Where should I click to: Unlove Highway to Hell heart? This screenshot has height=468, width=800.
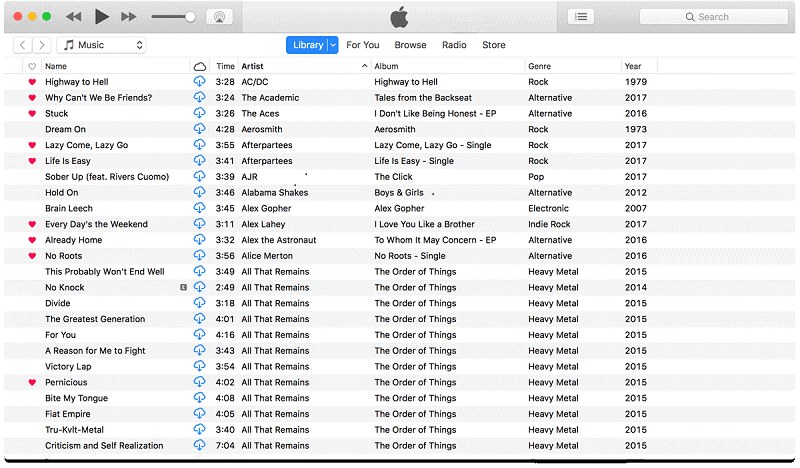(32, 82)
